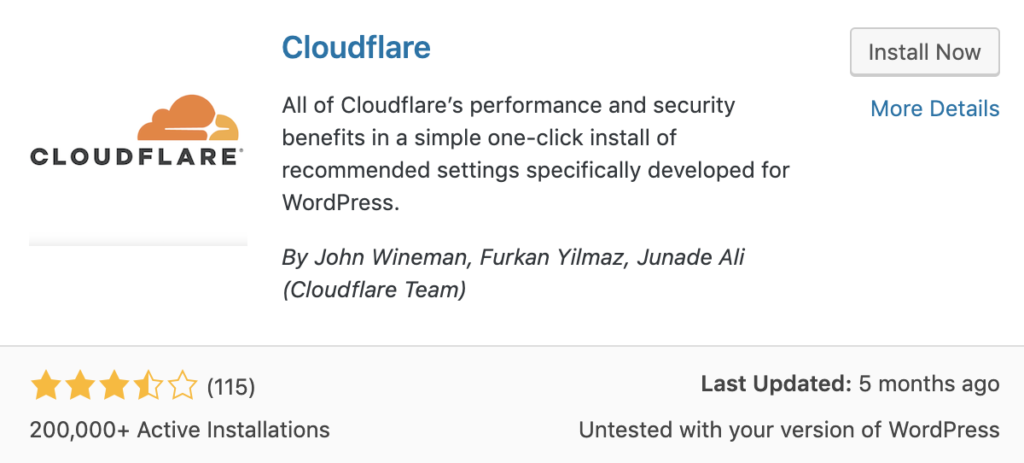
Task: Click the empty fifth rating star
Action: coord(183,386)
